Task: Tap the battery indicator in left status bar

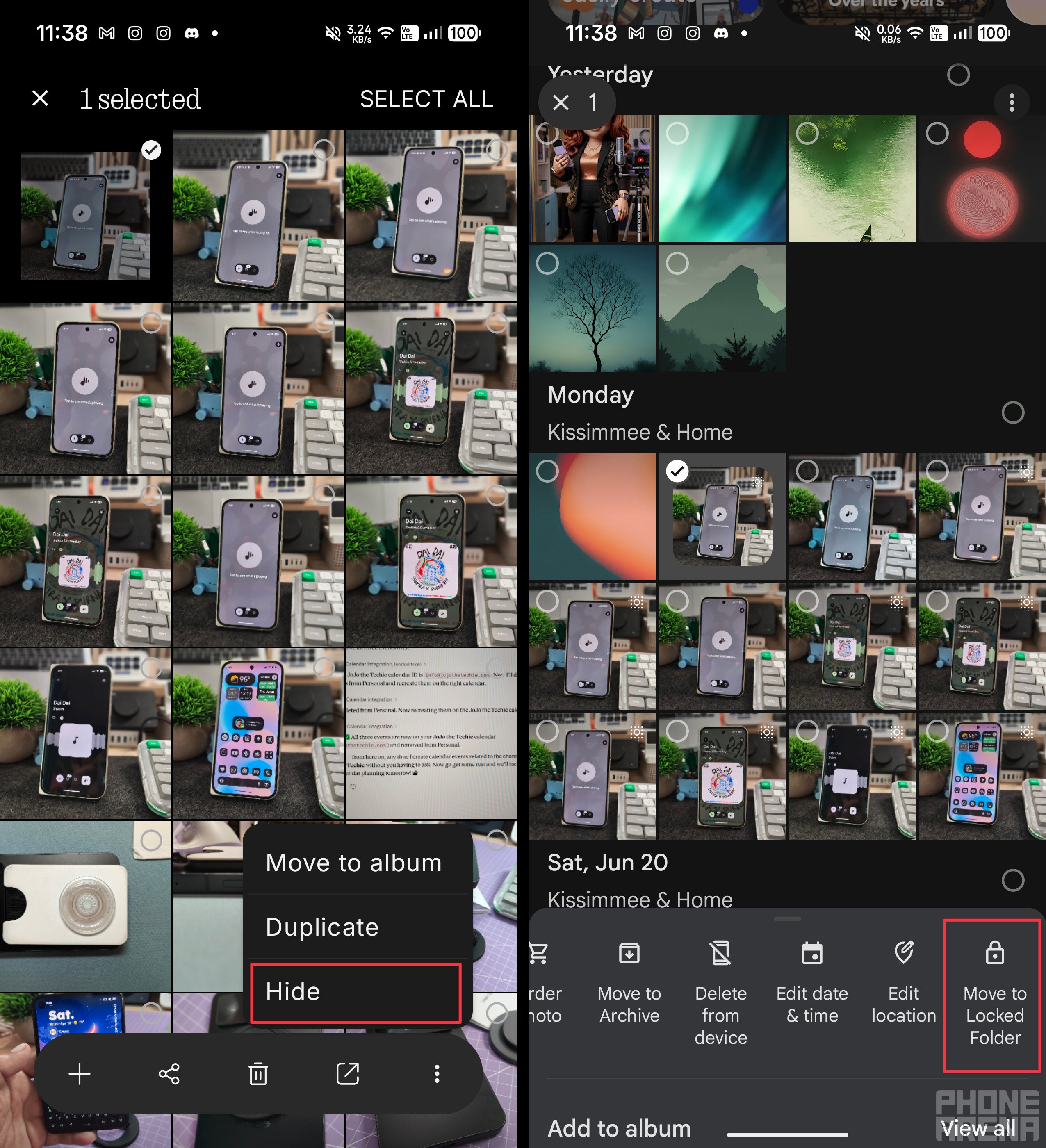Action: tap(464, 33)
